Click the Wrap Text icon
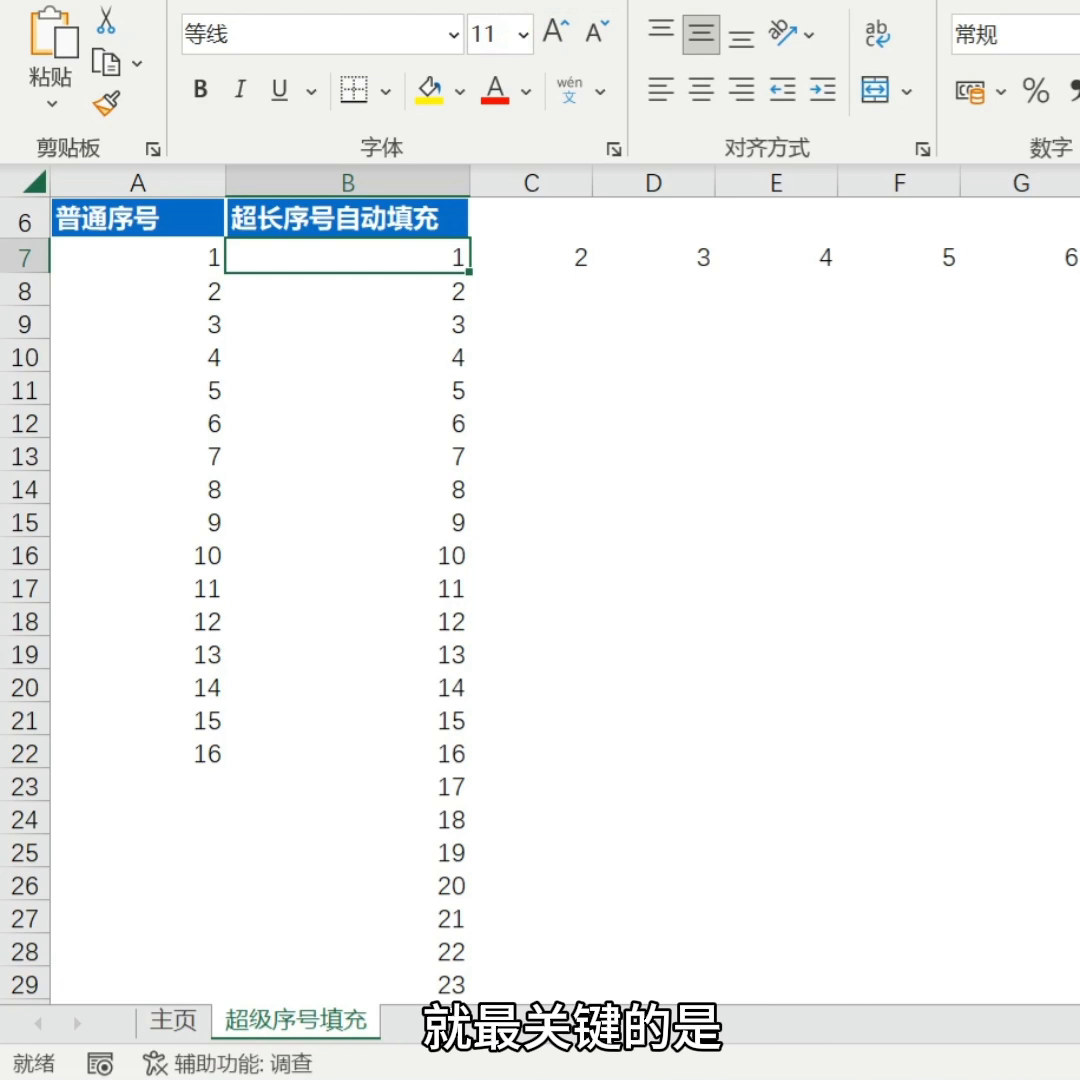 point(878,33)
